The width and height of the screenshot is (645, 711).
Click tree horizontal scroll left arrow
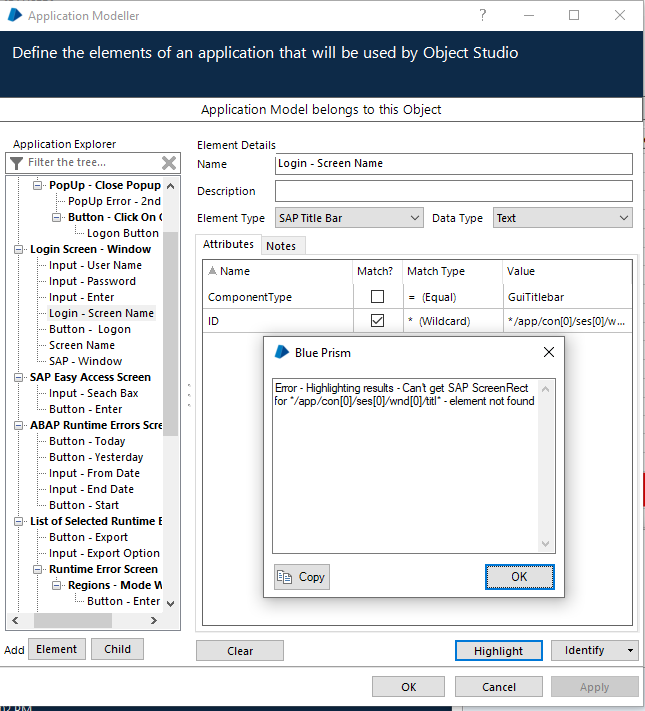click(15, 620)
